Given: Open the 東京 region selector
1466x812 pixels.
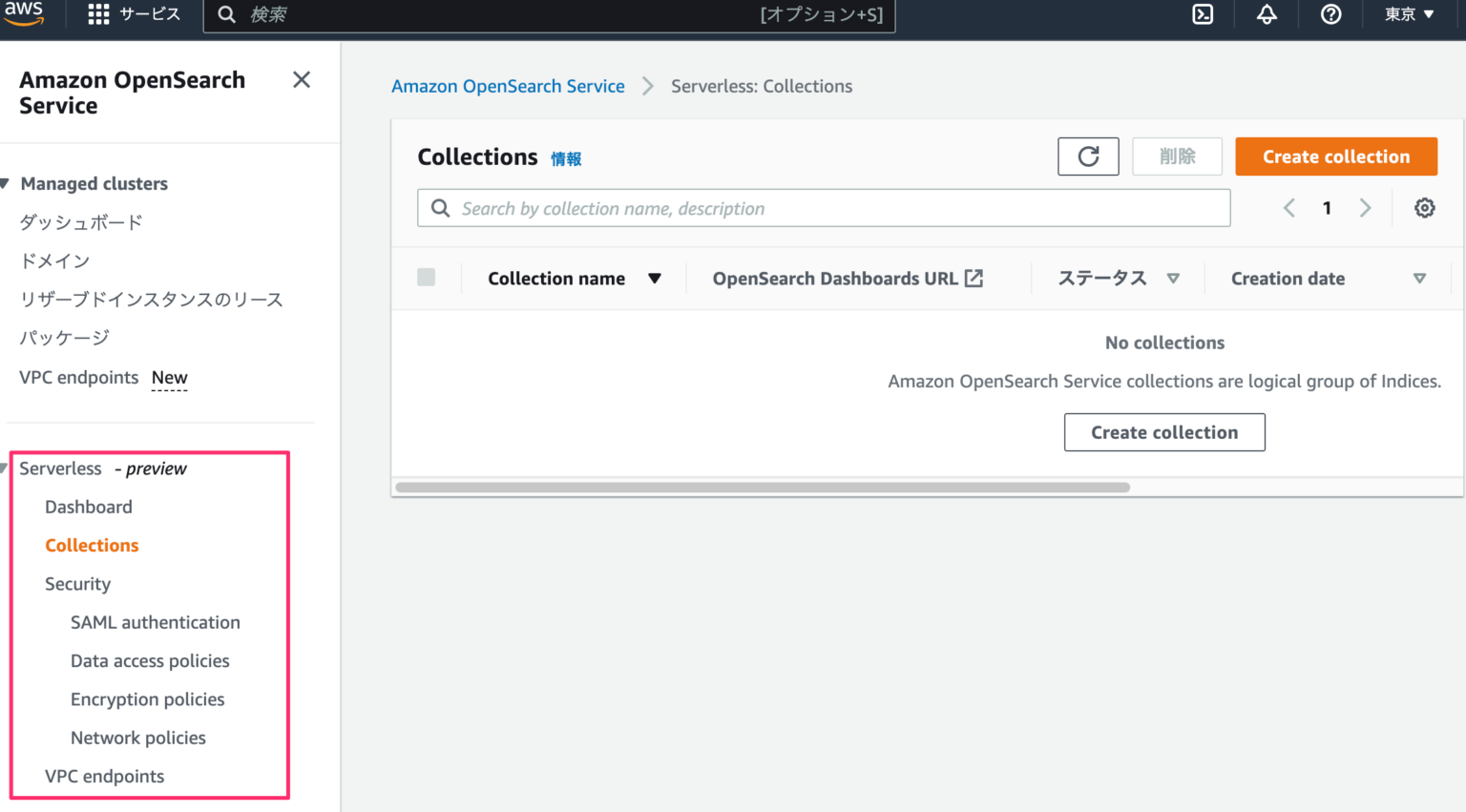Looking at the screenshot, I should click(x=1408, y=14).
